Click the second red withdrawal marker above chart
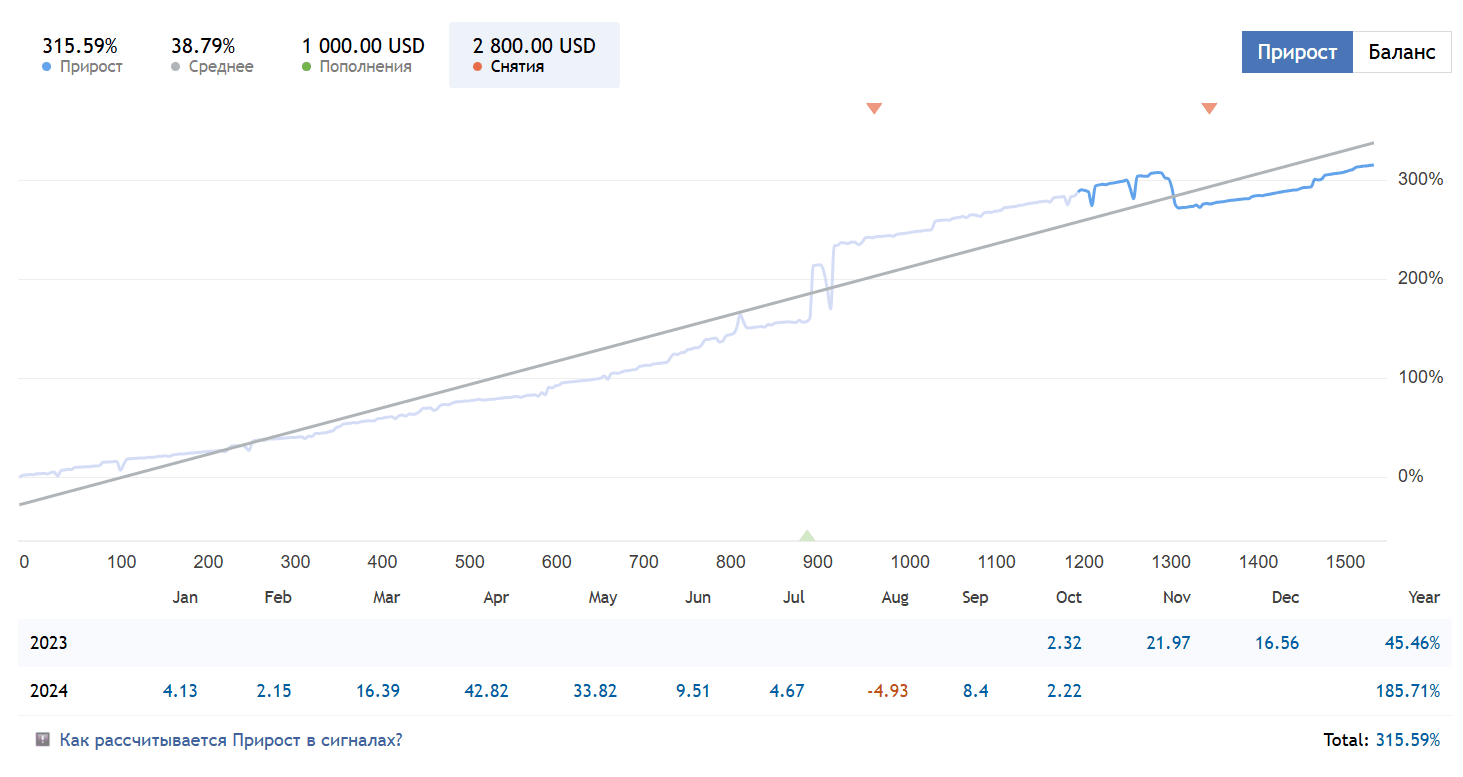1463x777 pixels. point(1209,108)
